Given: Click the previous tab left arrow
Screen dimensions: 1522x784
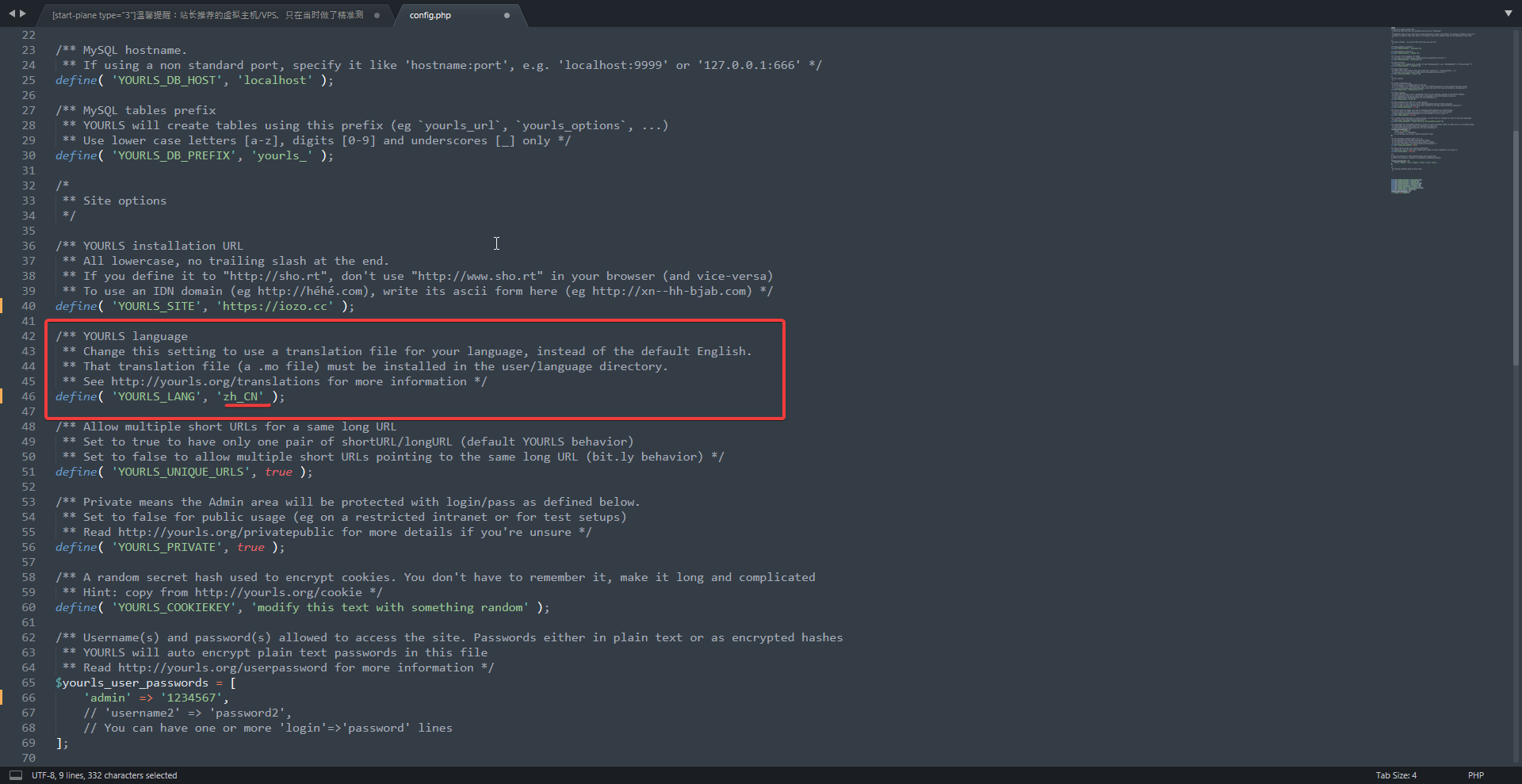Looking at the screenshot, I should point(11,13).
